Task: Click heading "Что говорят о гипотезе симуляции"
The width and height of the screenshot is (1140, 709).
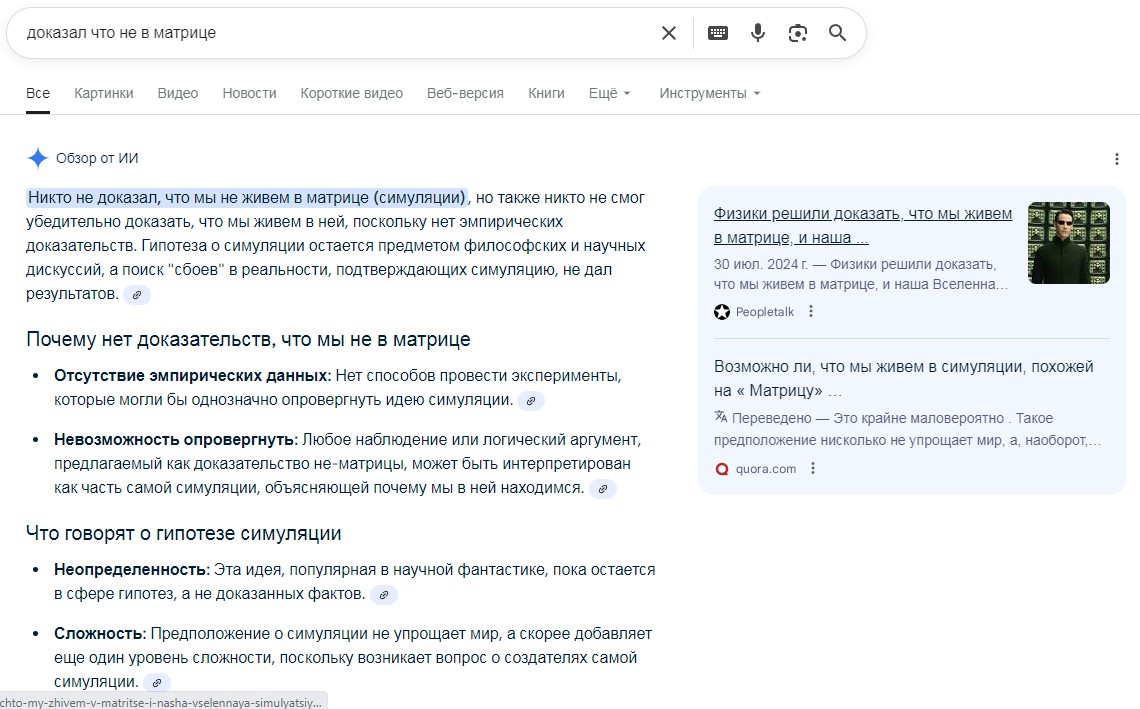Action: coord(183,534)
